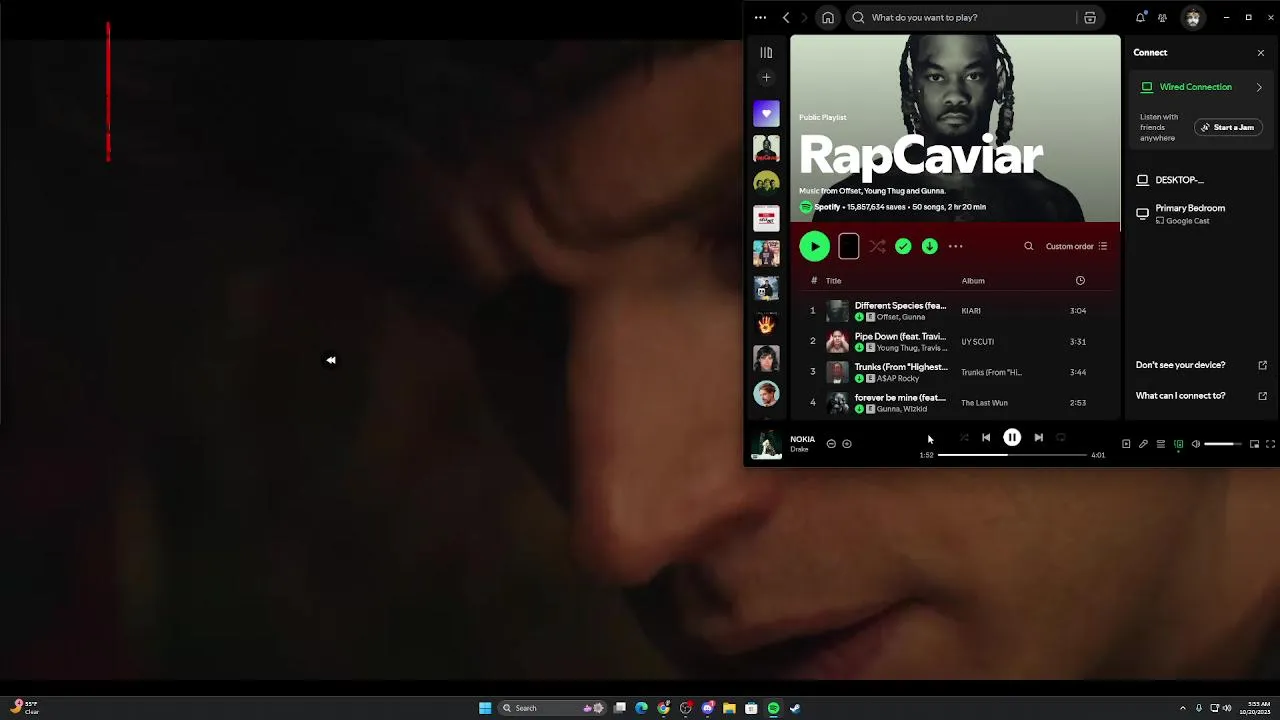Open the Browse icon in the search bar
The height and width of the screenshot is (720, 1280).
[1090, 17]
